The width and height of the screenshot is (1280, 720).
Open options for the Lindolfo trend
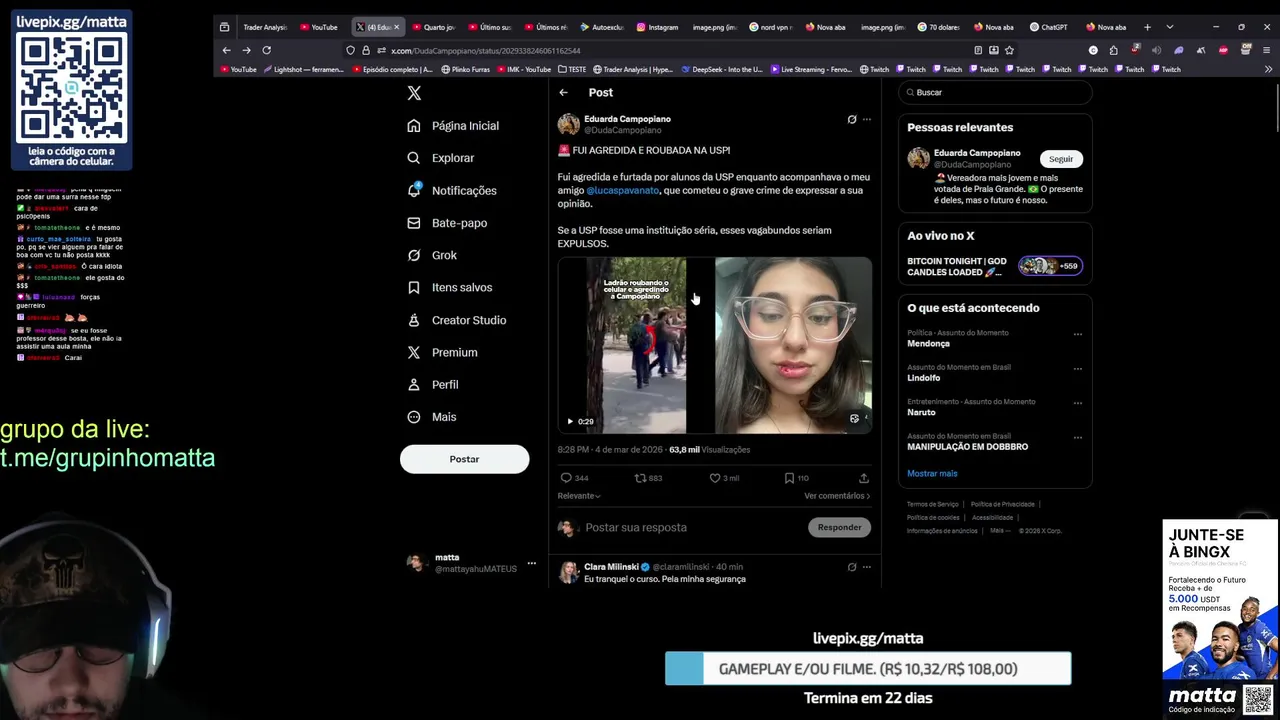1078,368
